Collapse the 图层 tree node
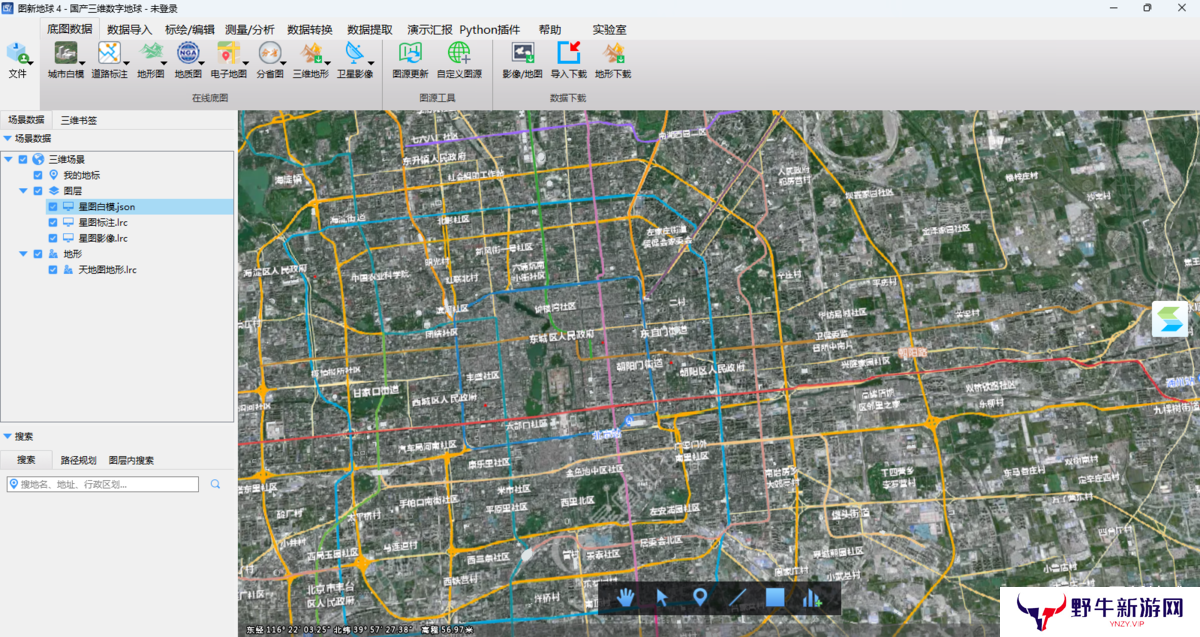 click(24, 190)
